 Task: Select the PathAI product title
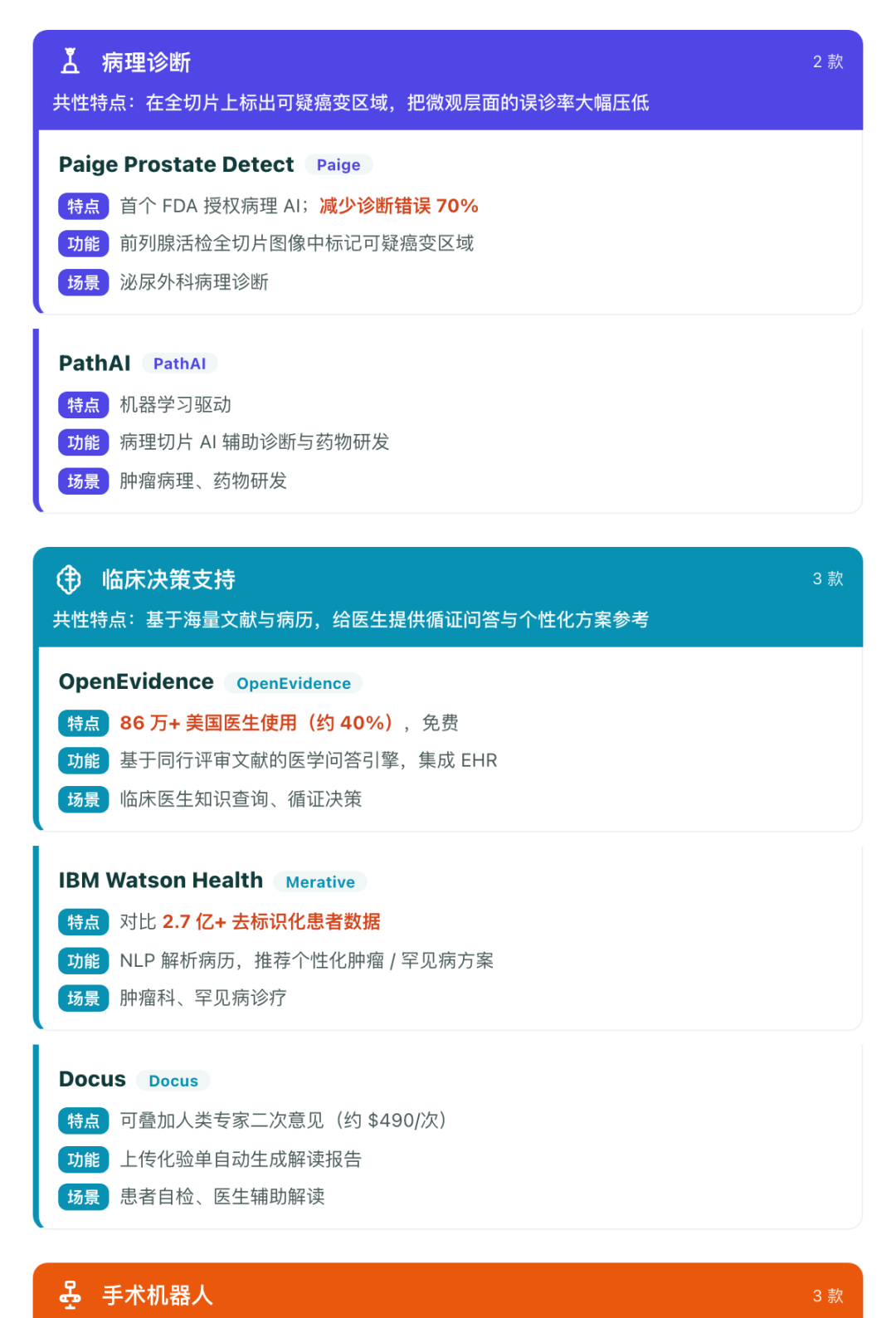[x=95, y=363]
